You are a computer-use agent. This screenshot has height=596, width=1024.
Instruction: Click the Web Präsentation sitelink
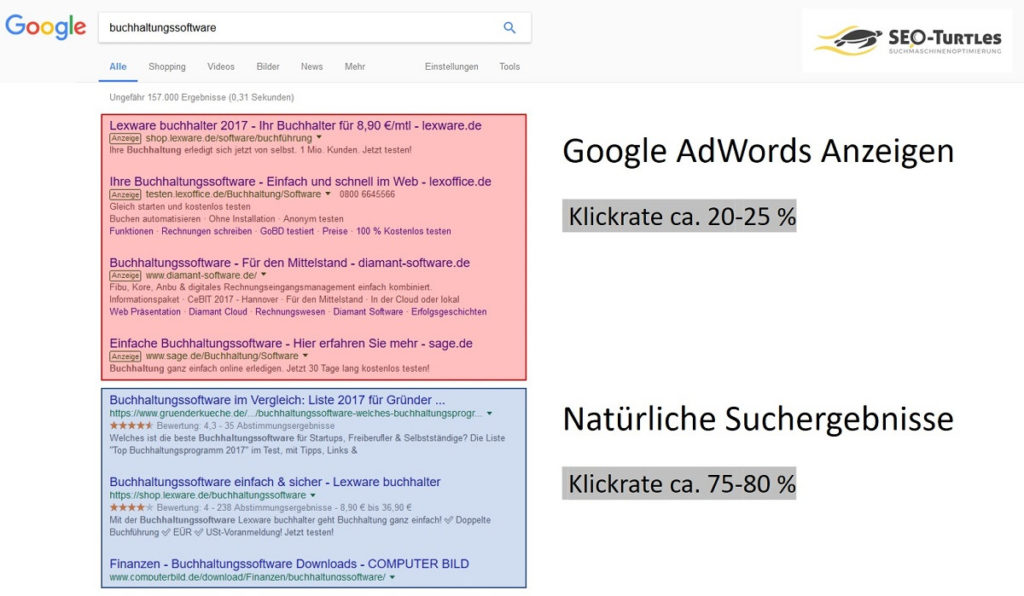(145, 312)
